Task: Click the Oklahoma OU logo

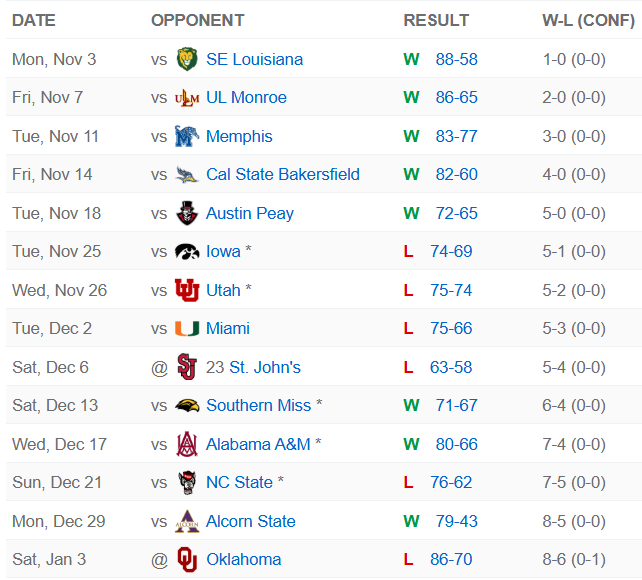Action: [x=186, y=559]
